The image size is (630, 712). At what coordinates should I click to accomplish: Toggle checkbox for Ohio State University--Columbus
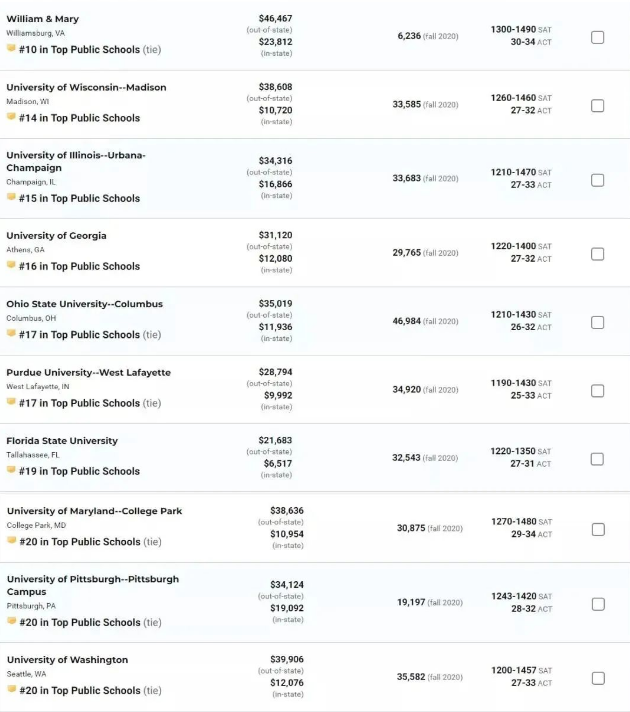597,322
